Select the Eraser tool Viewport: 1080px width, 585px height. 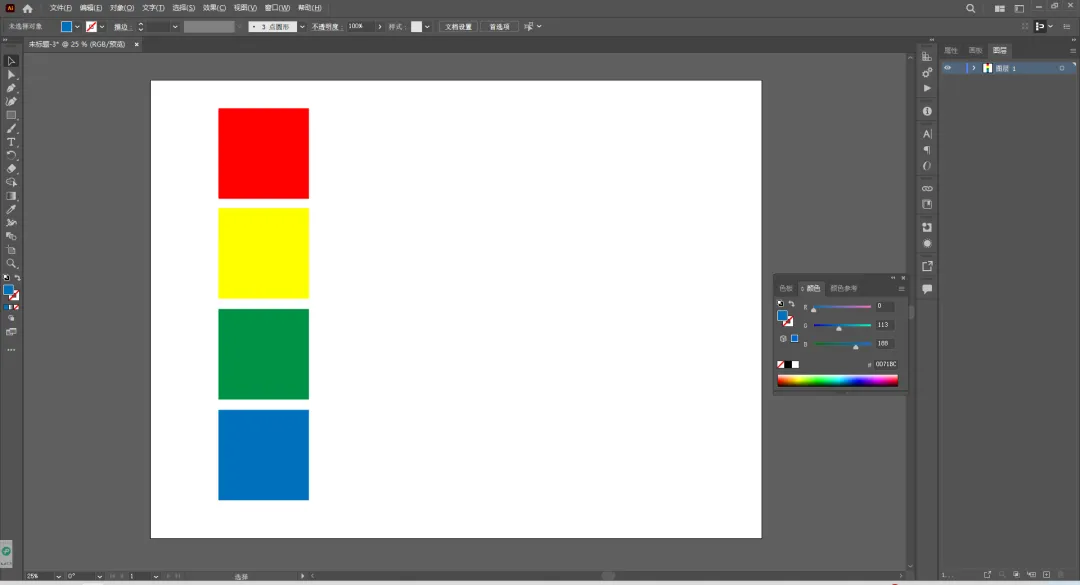11,169
